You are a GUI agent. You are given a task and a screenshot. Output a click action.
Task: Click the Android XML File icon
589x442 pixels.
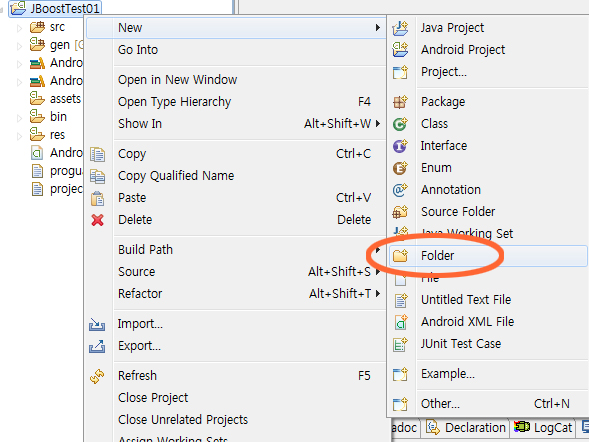(400, 322)
